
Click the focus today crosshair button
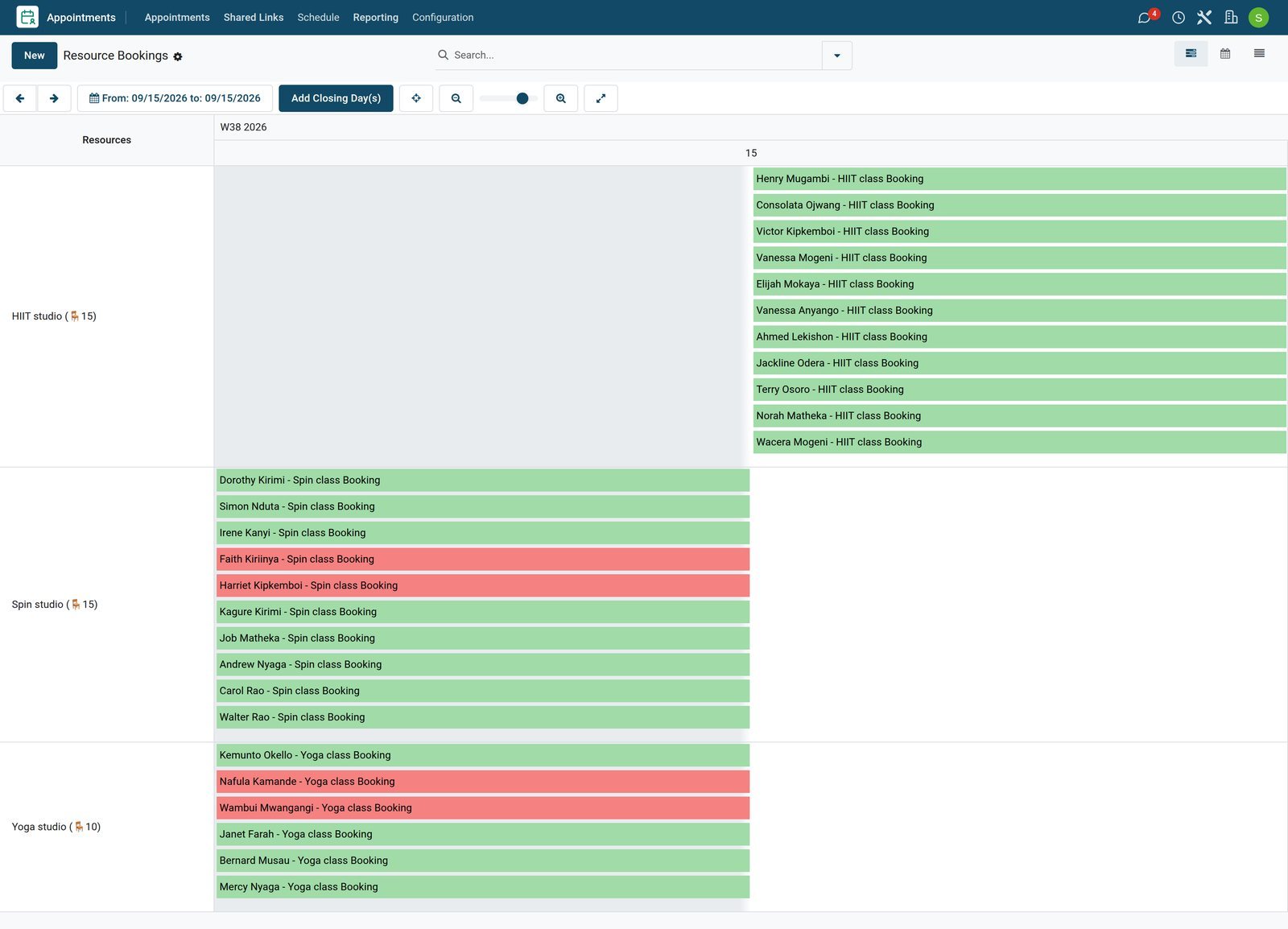click(416, 98)
